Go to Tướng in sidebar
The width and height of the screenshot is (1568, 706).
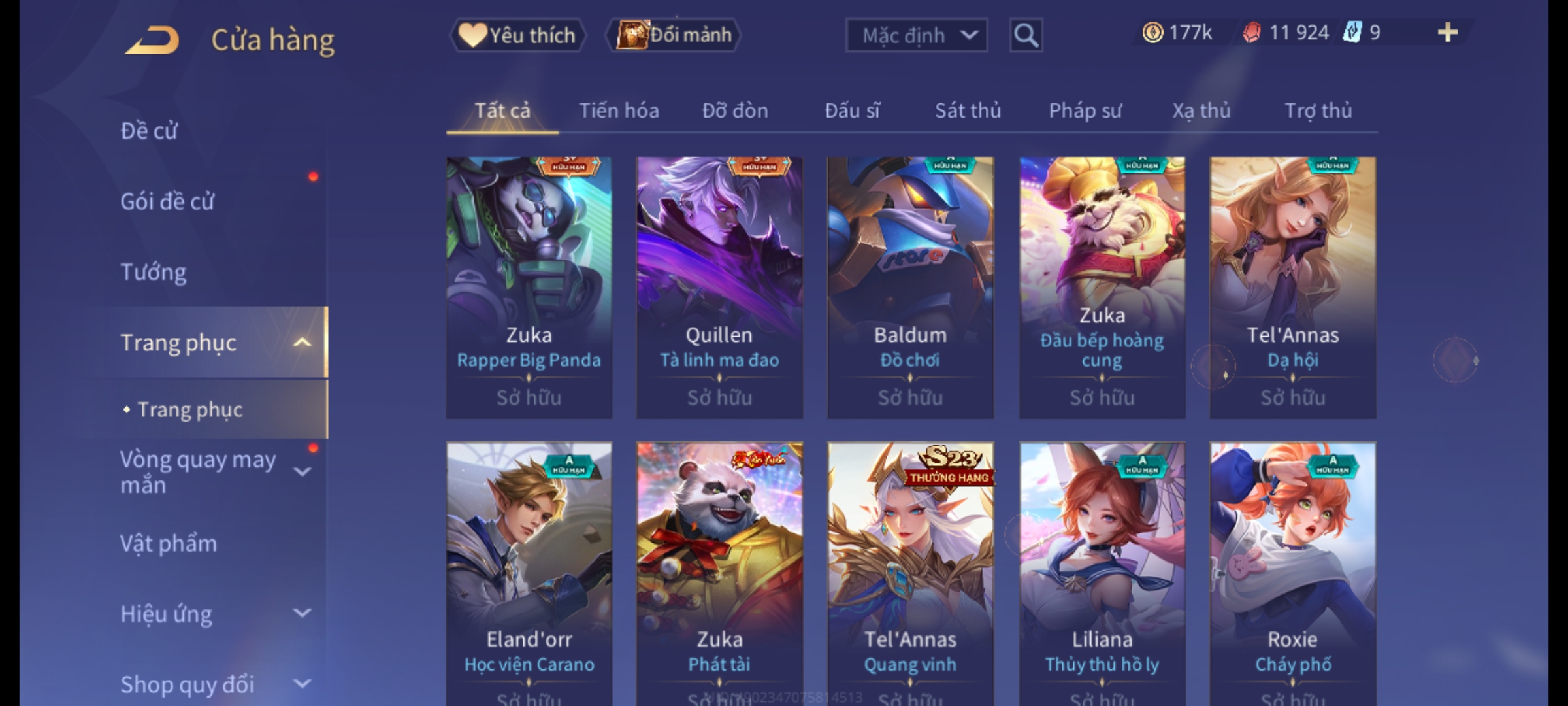153,272
